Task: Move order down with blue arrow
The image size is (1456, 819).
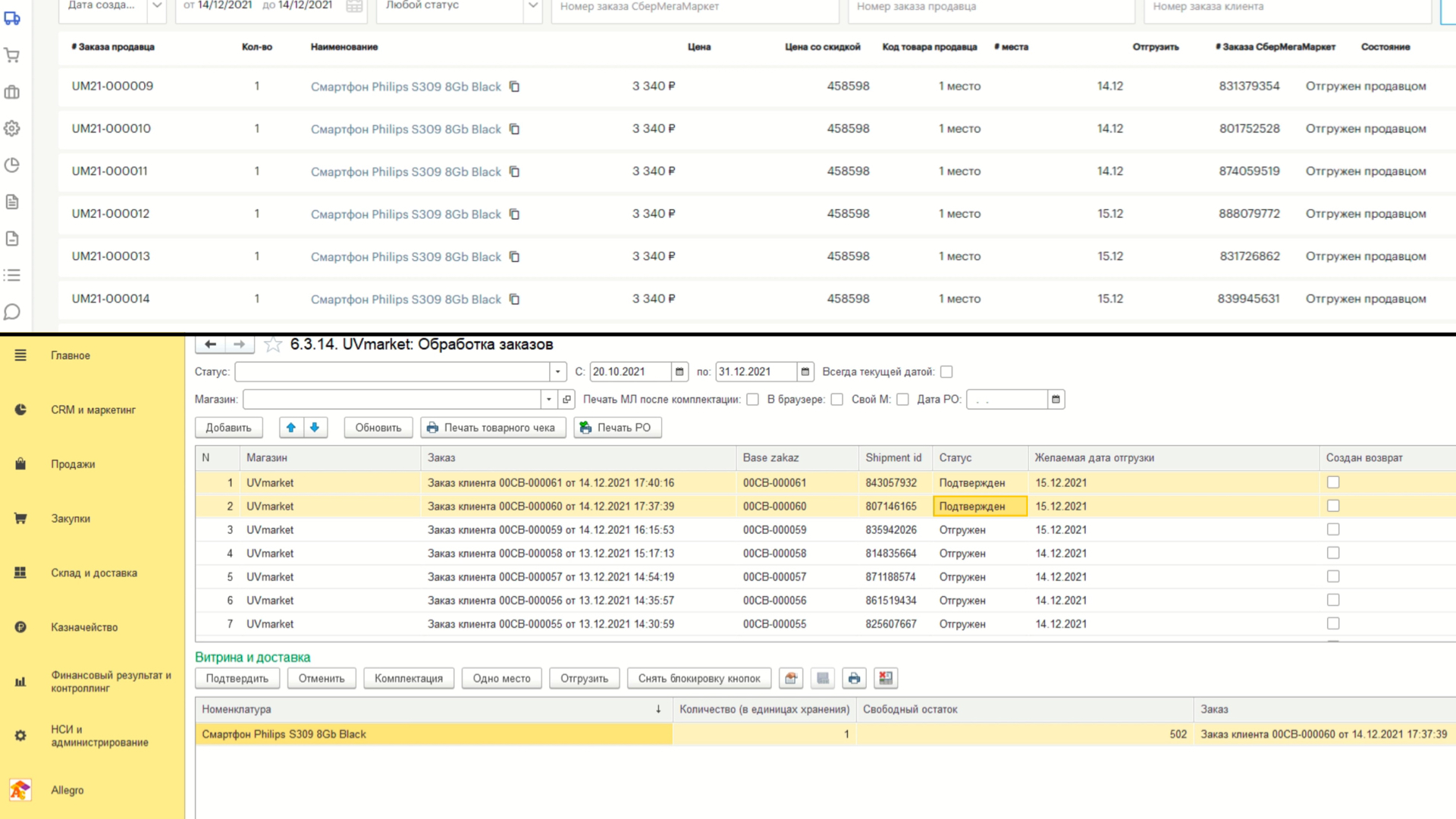Action: click(x=315, y=428)
